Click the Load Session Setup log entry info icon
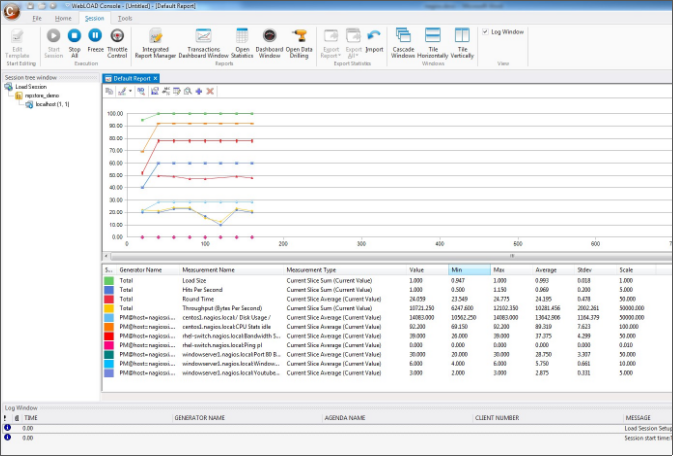The height and width of the screenshot is (456, 673). click(7, 428)
